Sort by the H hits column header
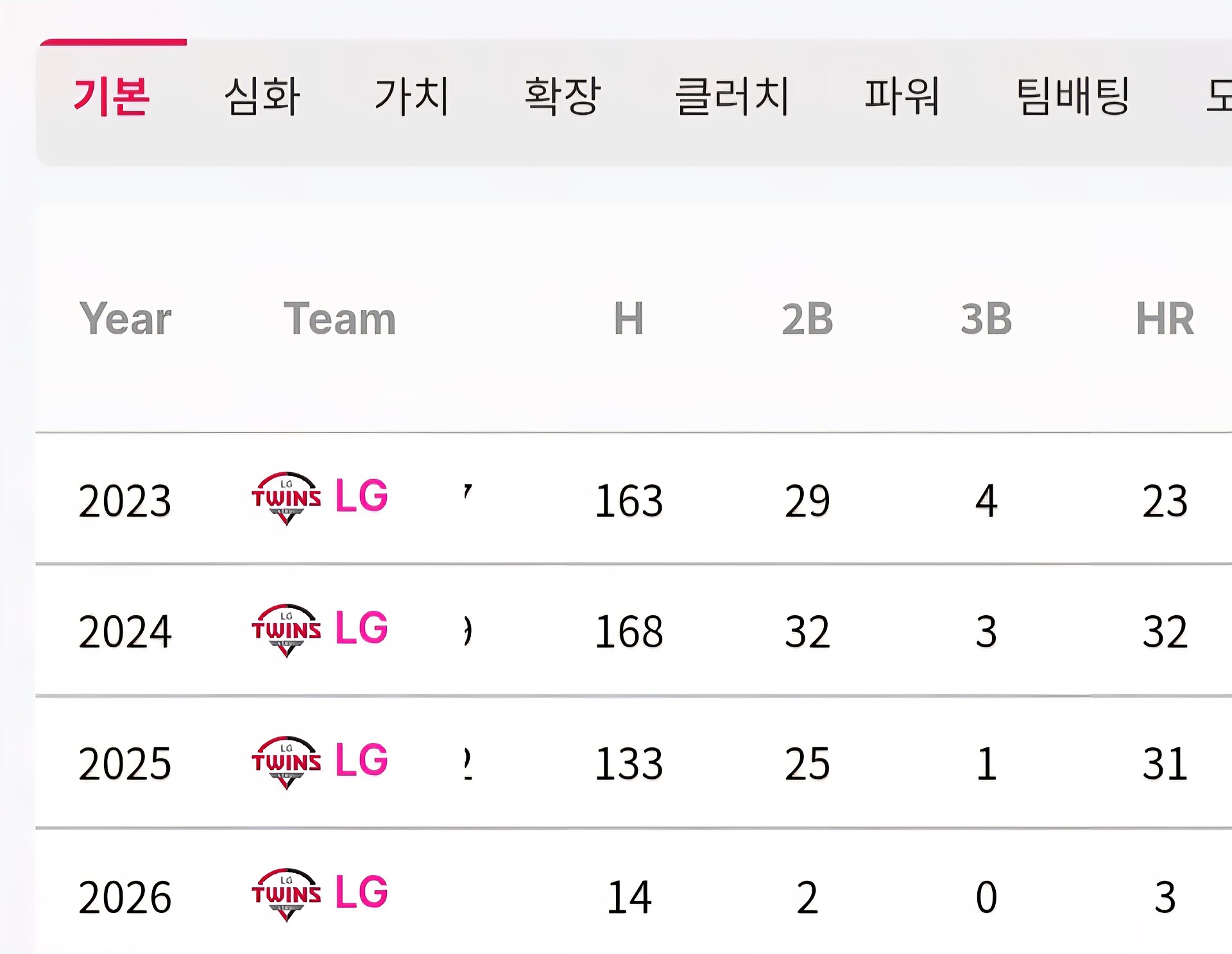Screen dimensions: 1232x954 pos(628,318)
